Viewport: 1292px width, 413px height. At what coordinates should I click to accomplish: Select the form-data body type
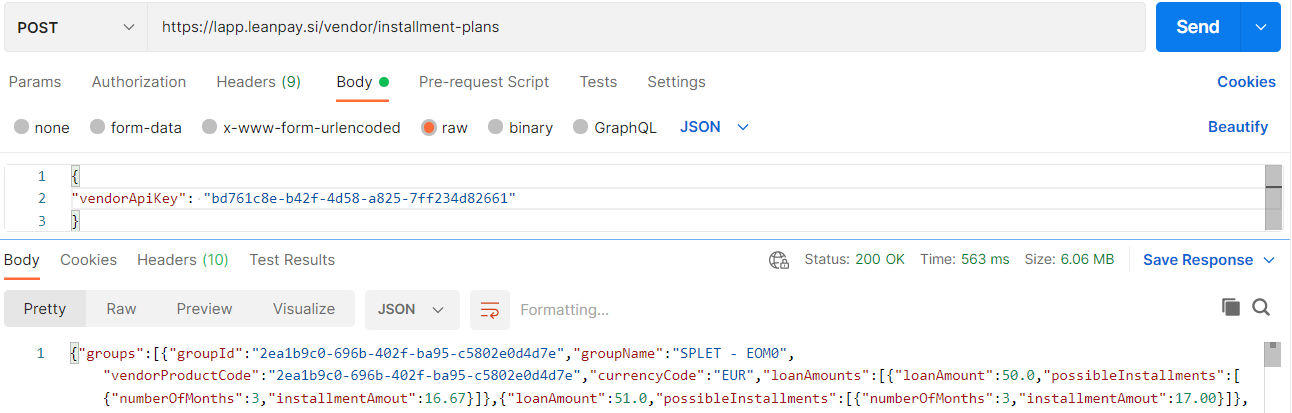point(136,127)
